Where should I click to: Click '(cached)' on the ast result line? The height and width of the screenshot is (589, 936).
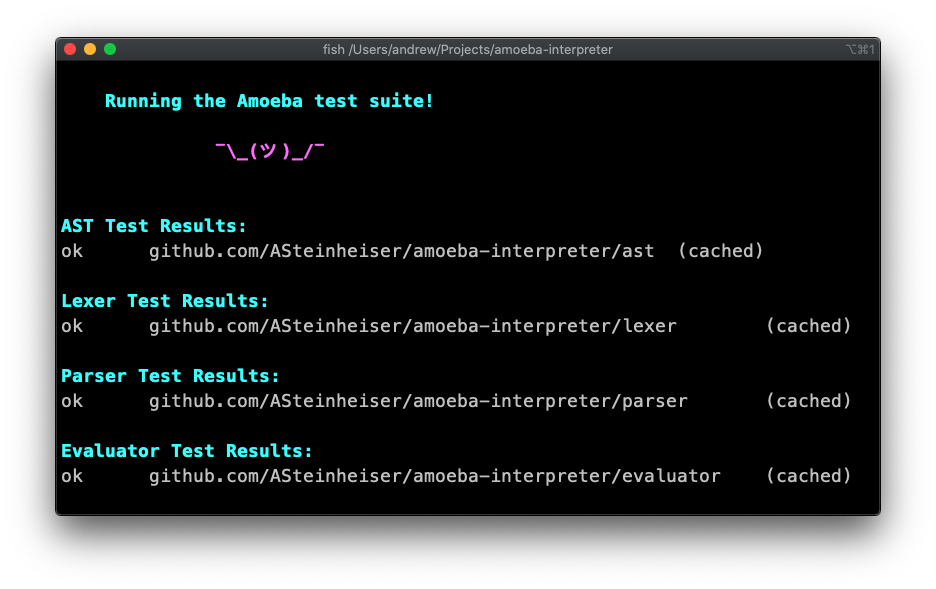721,251
